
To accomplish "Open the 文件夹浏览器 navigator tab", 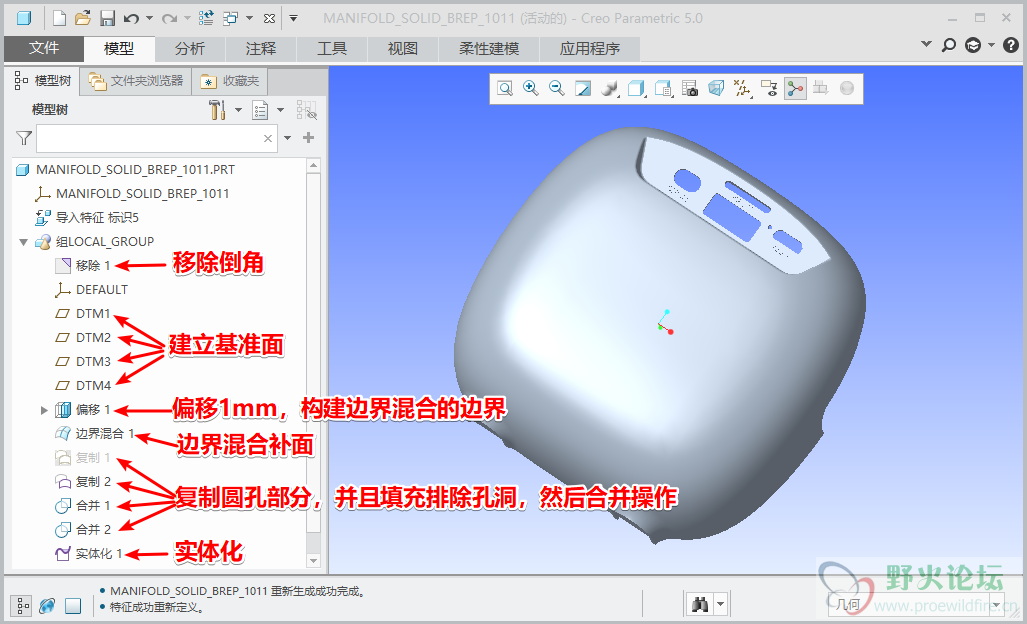I will pyautogui.click(x=136, y=81).
